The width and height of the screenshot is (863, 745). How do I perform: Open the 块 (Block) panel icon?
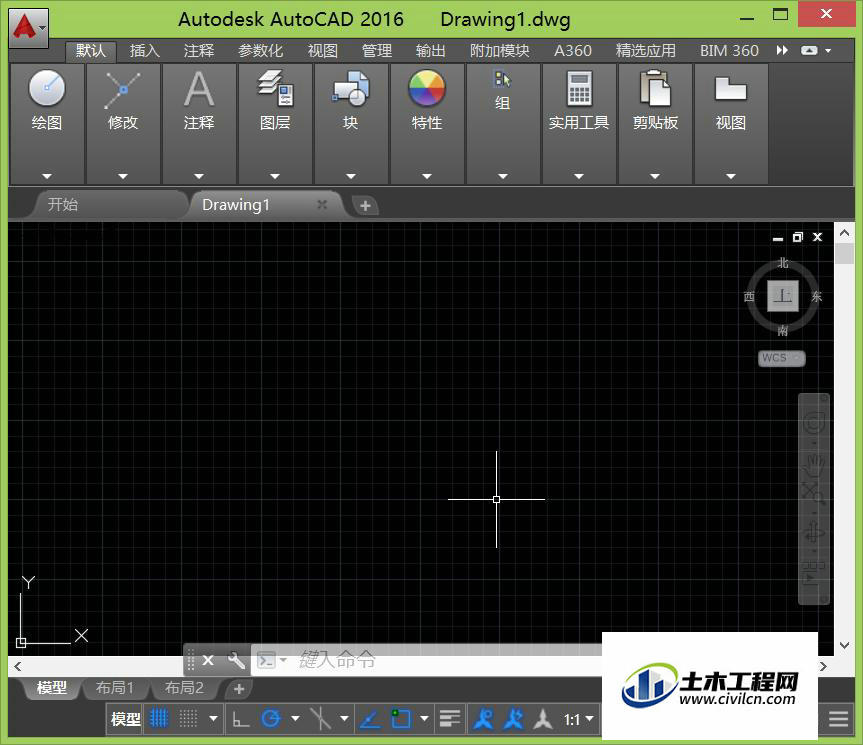(351, 88)
